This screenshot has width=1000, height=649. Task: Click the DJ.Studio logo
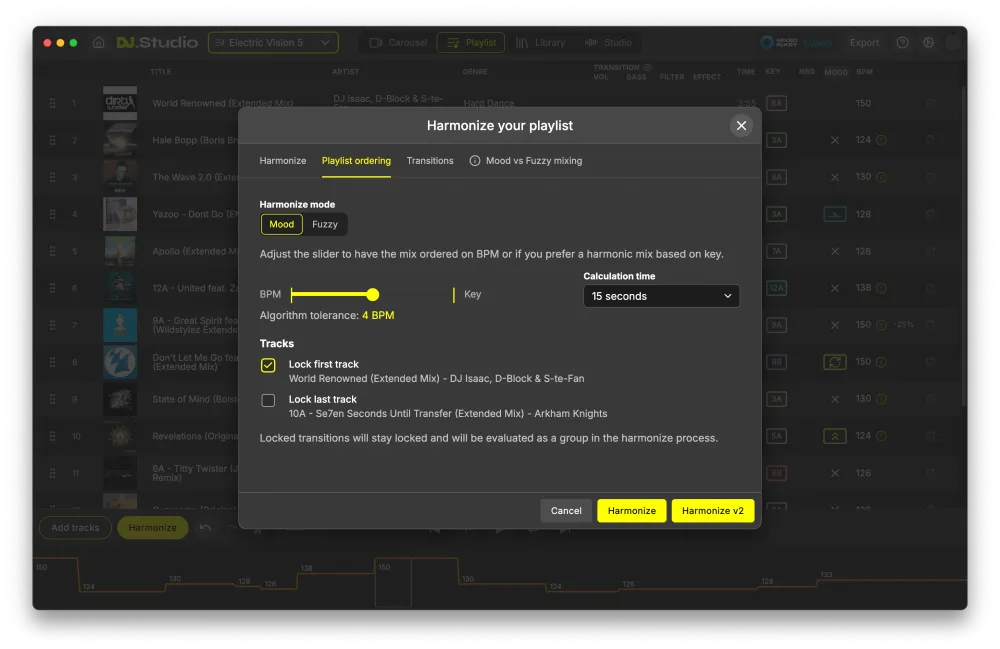pos(157,43)
